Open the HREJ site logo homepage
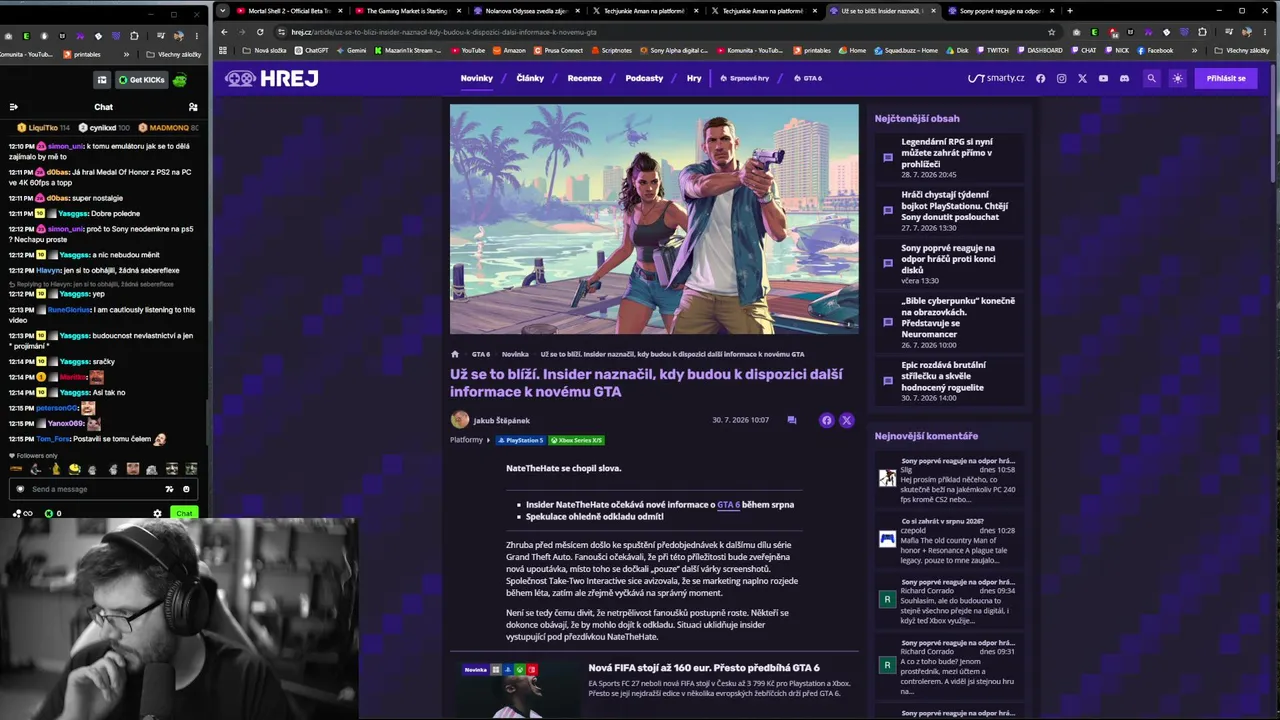The width and height of the screenshot is (1280, 720). [x=271, y=78]
